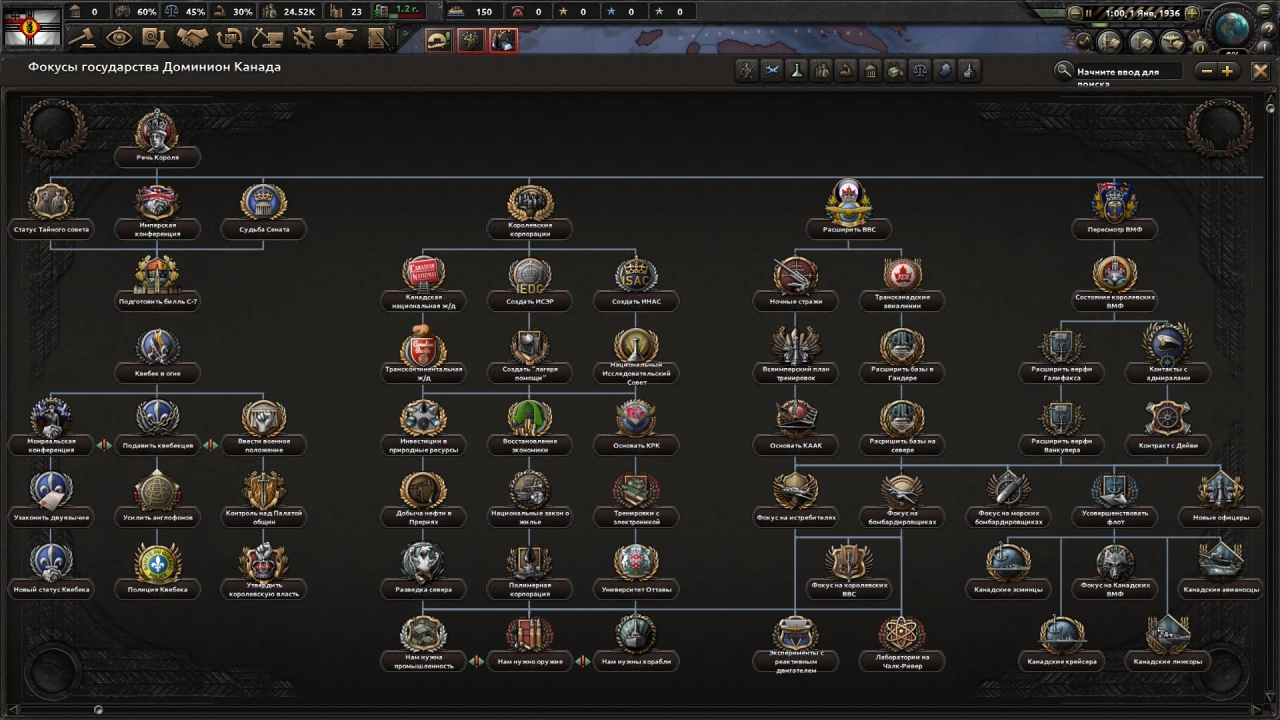The image size is (1280, 720).
Task: Open the research tab in top bar
Action: click(155, 39)
